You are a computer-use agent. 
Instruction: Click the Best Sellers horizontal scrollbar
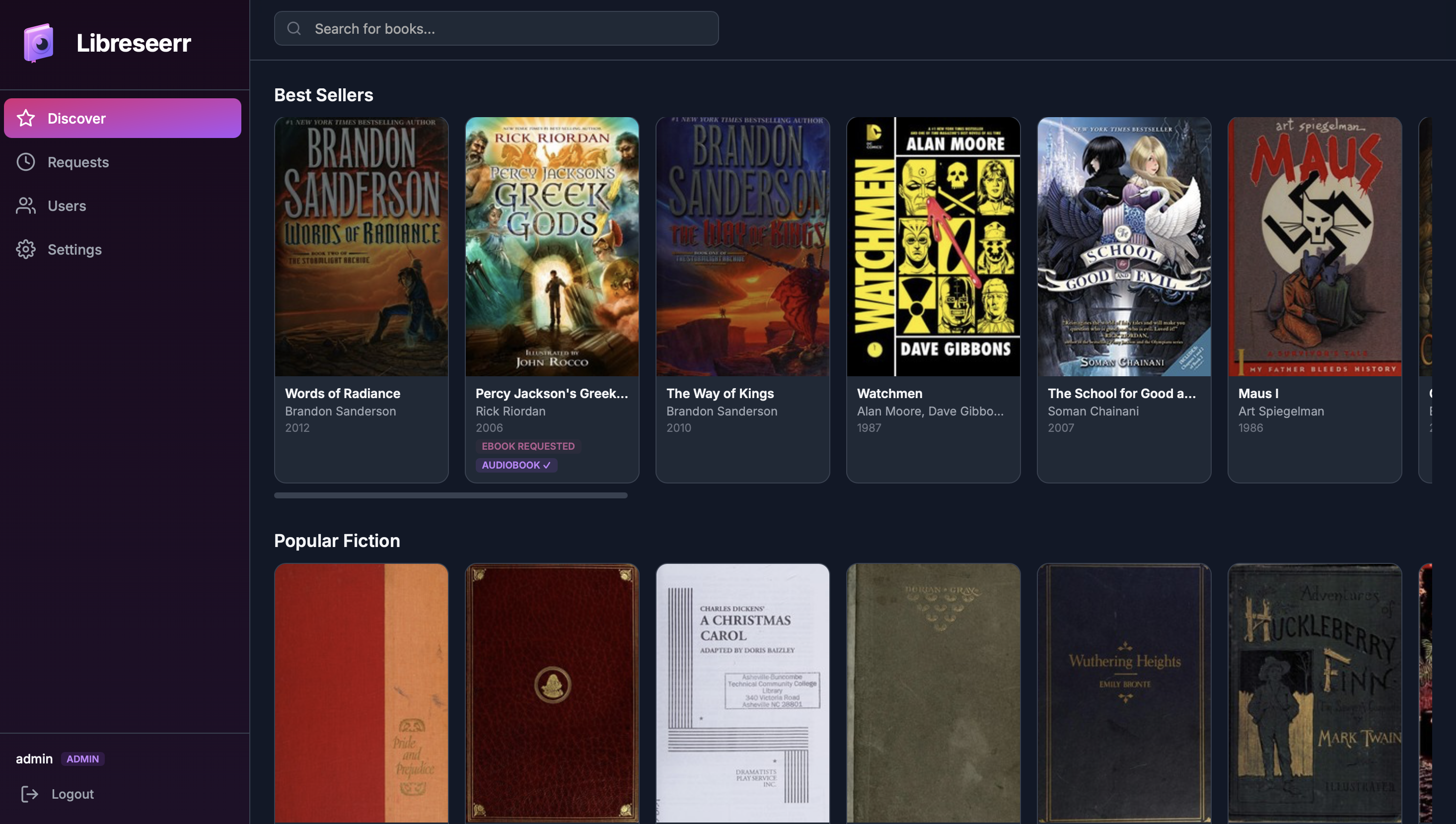(x=450, y=495)
